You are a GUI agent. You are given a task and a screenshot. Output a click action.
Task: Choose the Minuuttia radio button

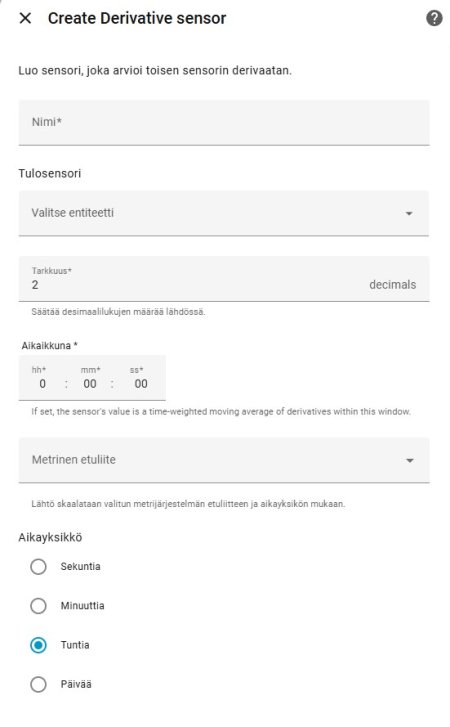(x=38, y=606)
